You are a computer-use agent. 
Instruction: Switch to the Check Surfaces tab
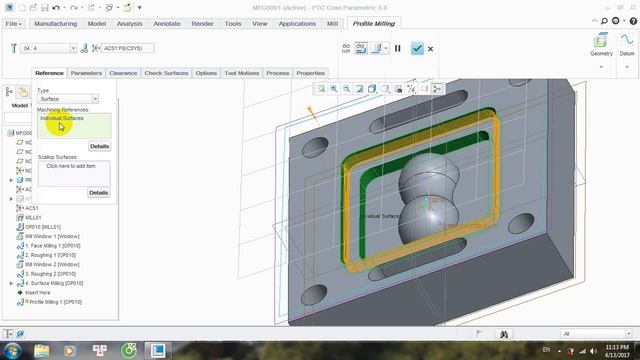coord(166,73)
